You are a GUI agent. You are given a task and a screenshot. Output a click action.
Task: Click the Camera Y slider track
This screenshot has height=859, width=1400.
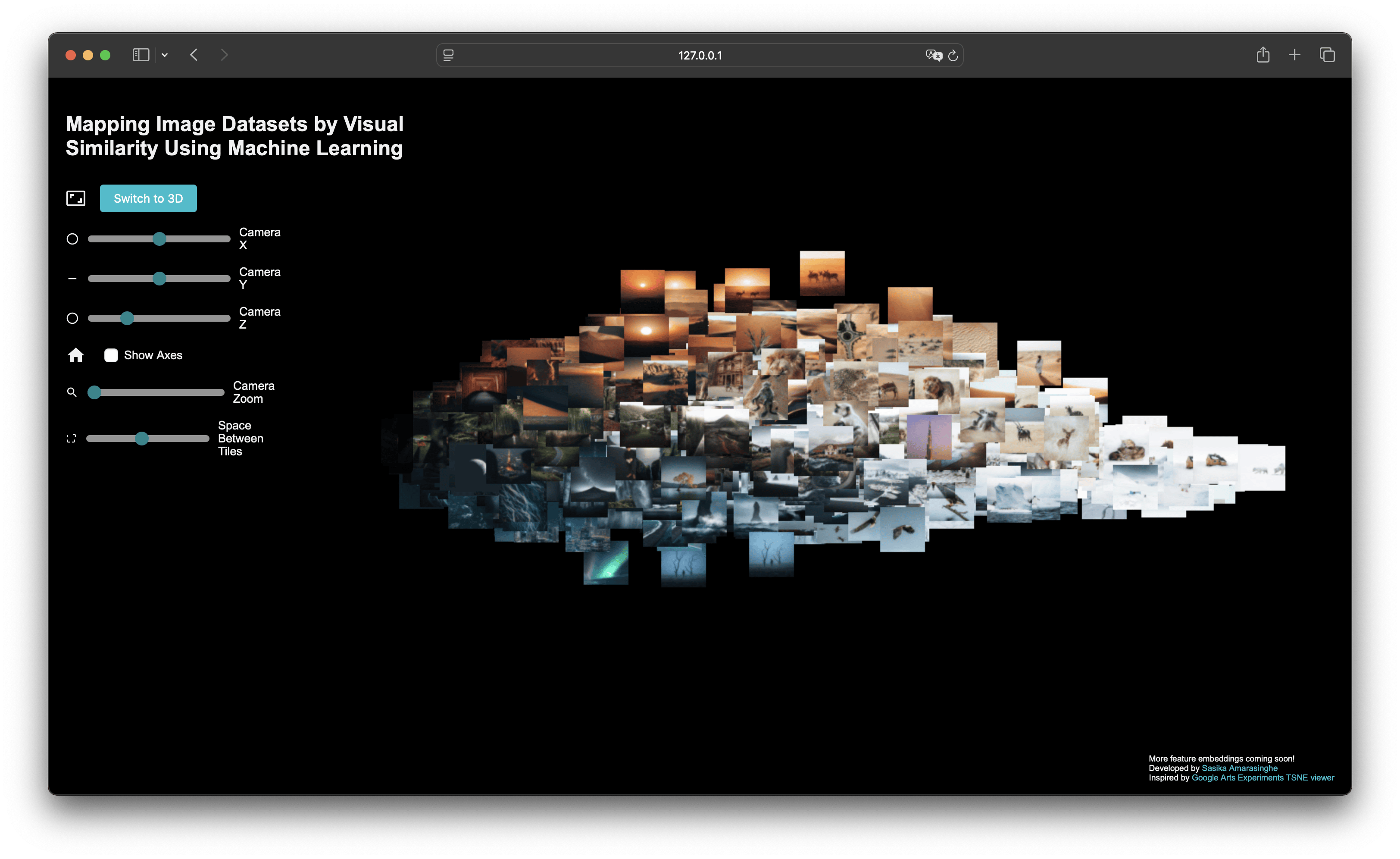point(159,279)
